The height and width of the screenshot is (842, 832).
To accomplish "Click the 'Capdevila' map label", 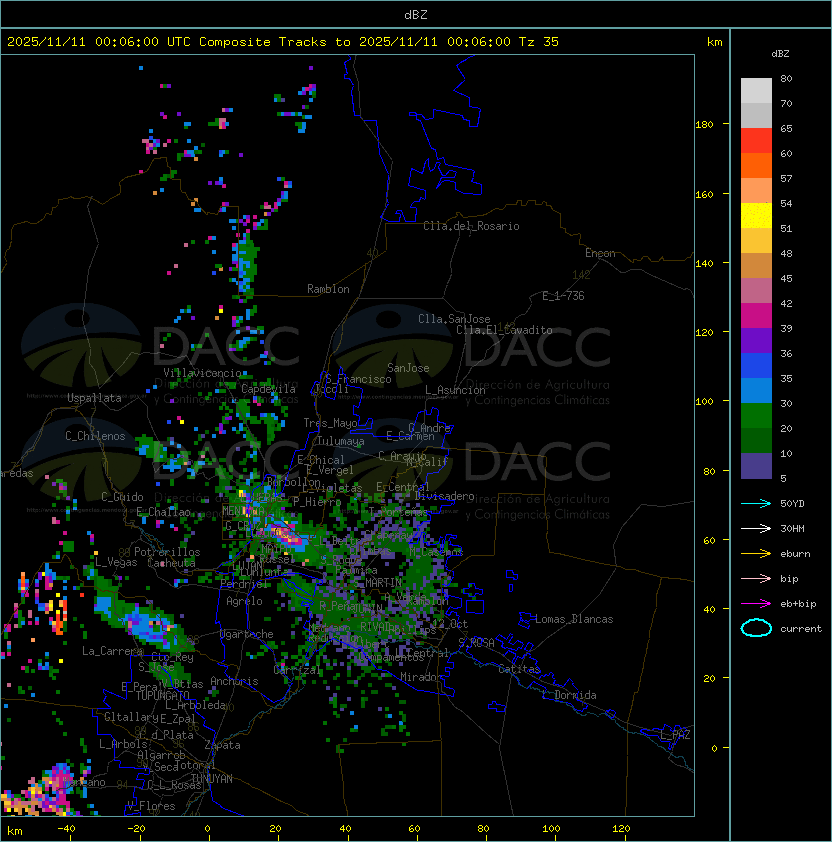I will click(269, 389).
